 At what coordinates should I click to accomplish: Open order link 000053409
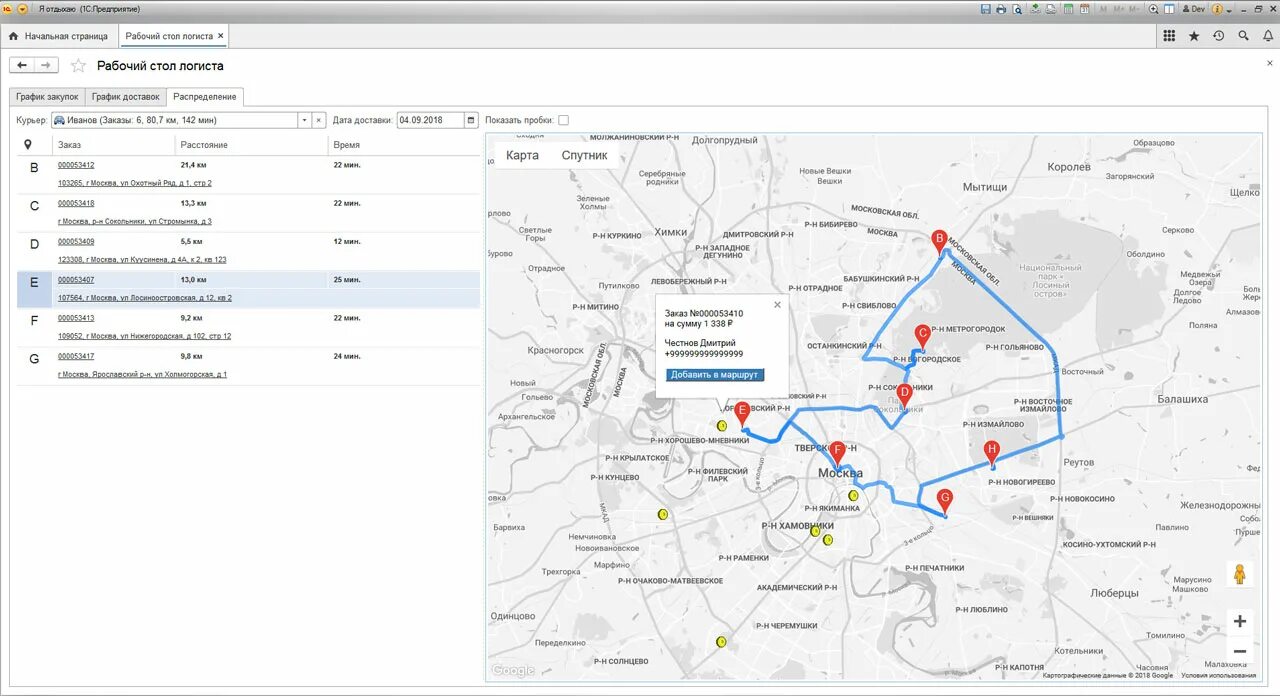pyautogui.click(x=76, y=241)
